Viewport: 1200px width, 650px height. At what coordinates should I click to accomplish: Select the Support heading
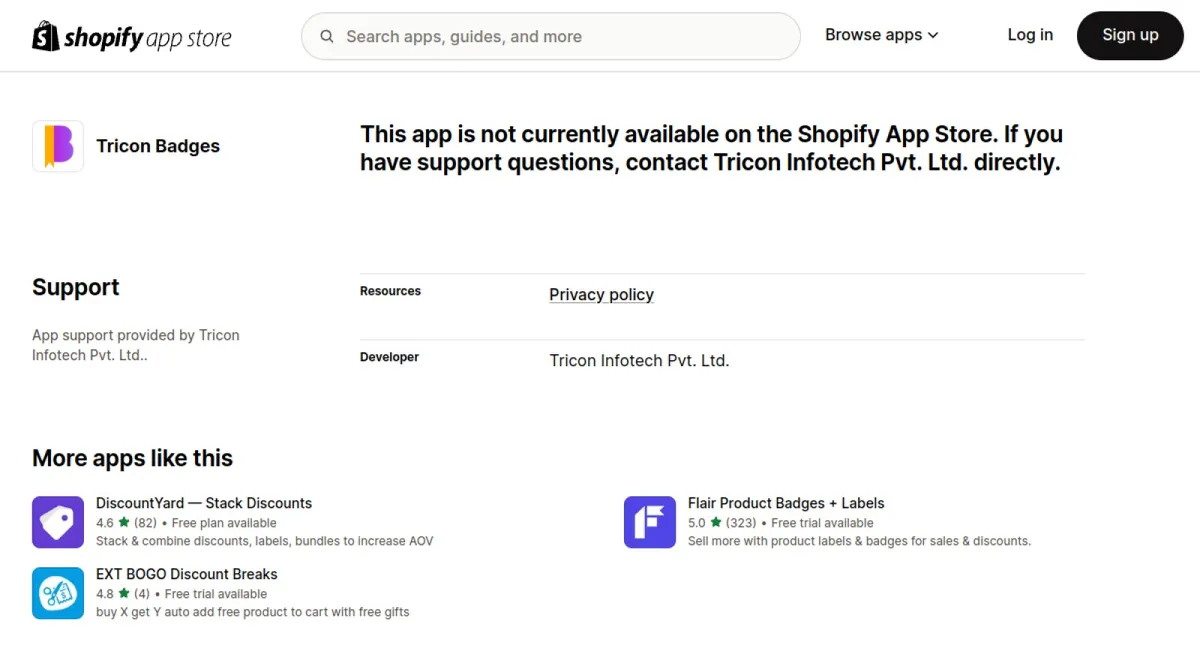76,287
